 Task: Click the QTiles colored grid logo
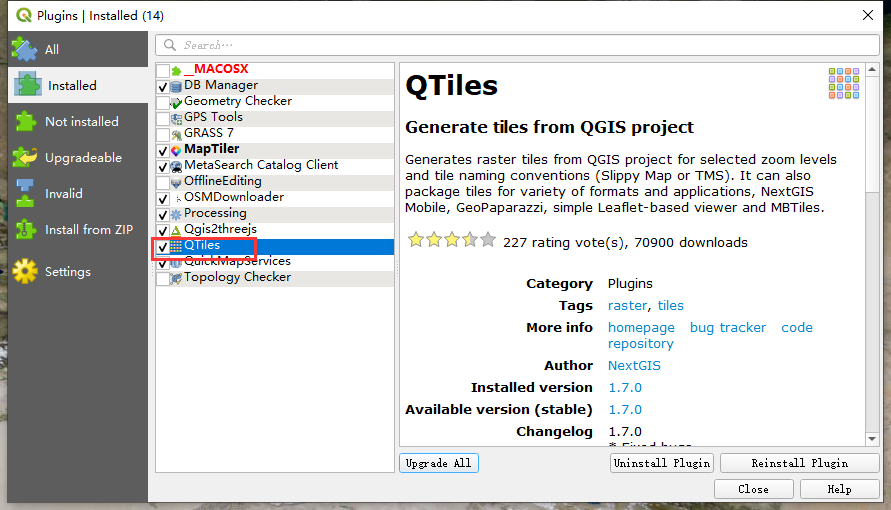(844, 83)
